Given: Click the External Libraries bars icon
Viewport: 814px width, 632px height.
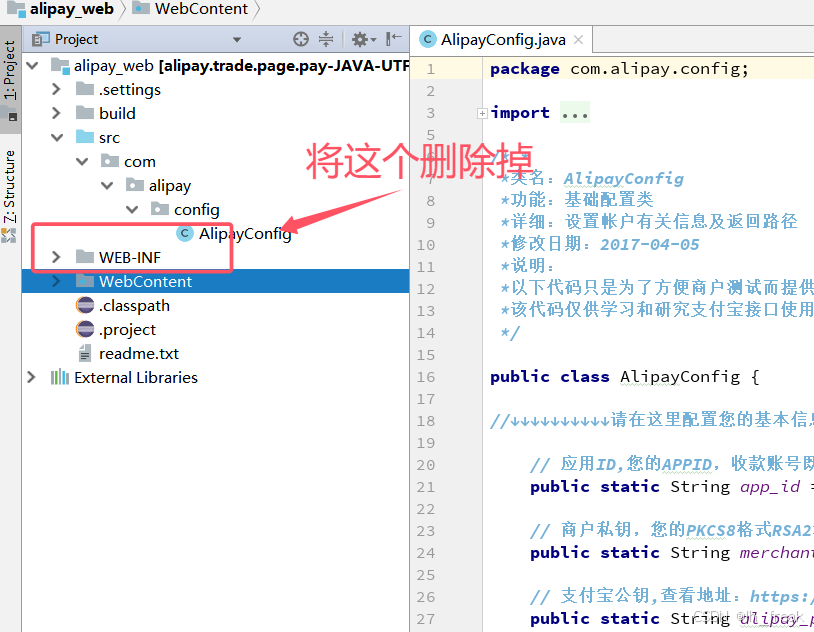Looking at the screenshot, I should coord(60,377).
